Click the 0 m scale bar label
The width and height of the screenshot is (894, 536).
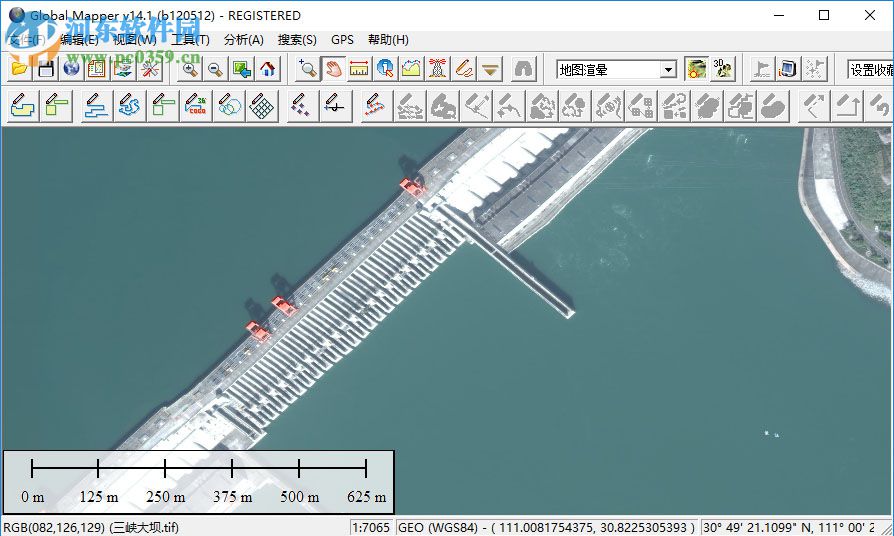32,497
